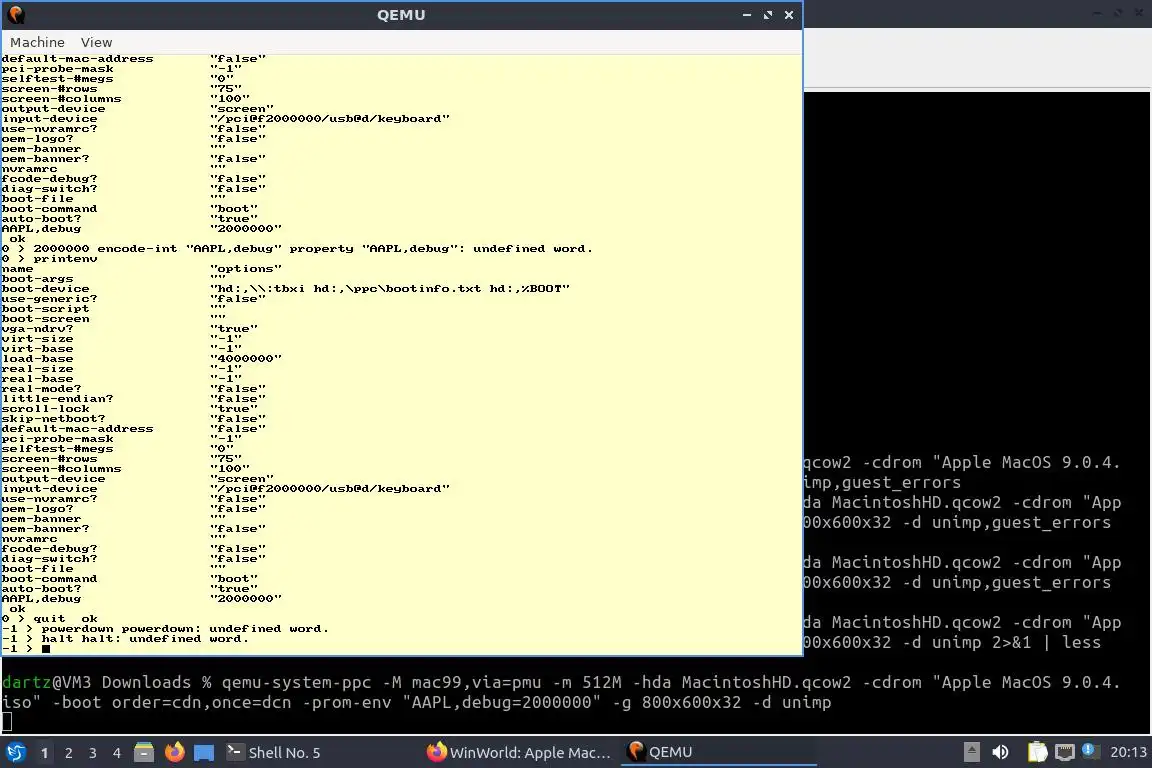Click 'imp,guest_errors' line in the terminal

(x=882, y=483)
